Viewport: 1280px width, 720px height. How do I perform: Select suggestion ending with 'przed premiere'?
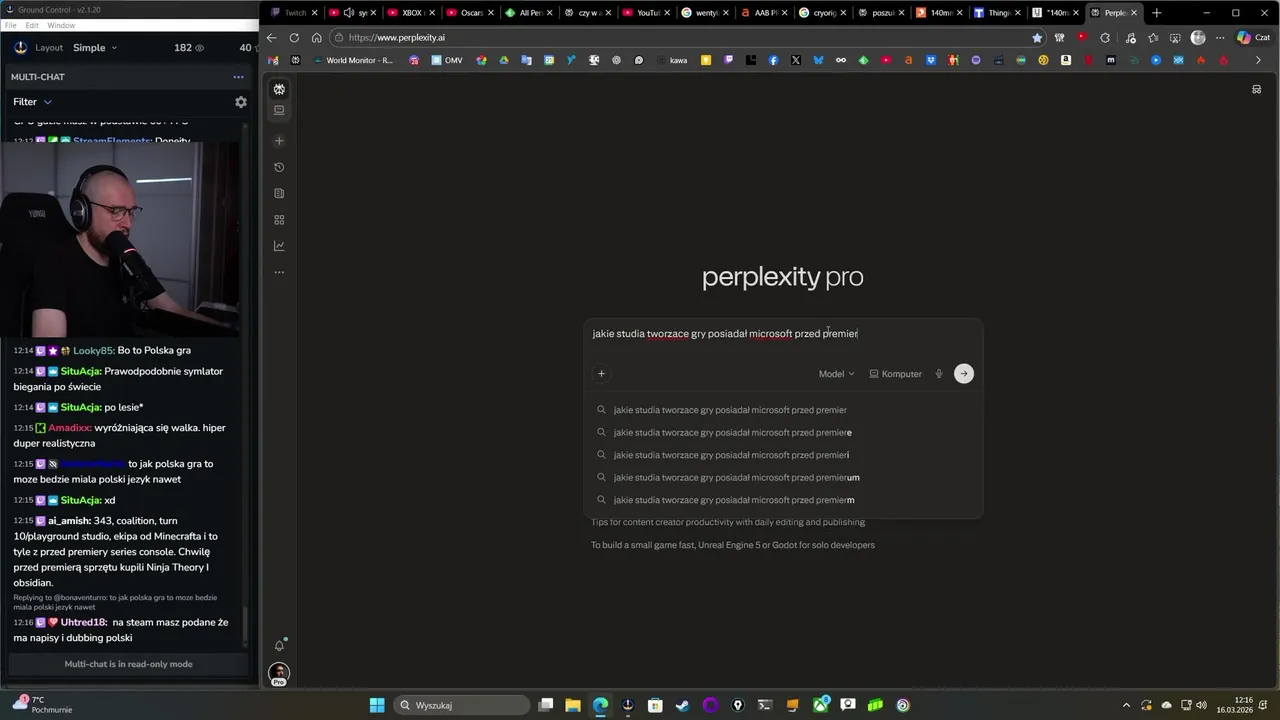783,433
